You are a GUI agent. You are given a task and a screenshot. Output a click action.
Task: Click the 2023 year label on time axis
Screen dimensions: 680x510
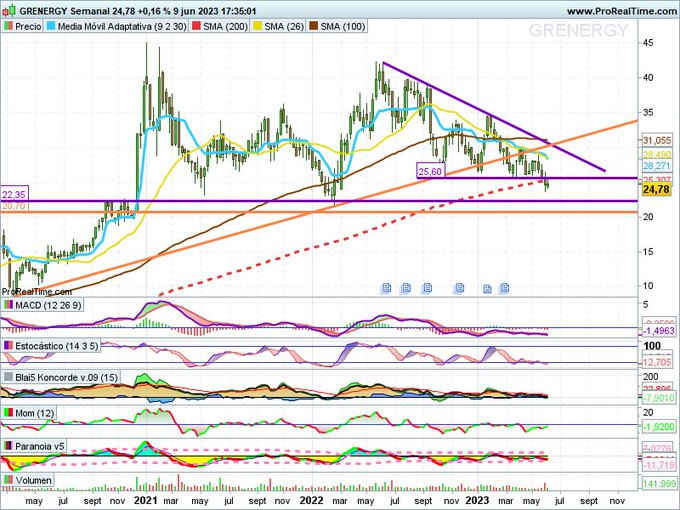477,500
